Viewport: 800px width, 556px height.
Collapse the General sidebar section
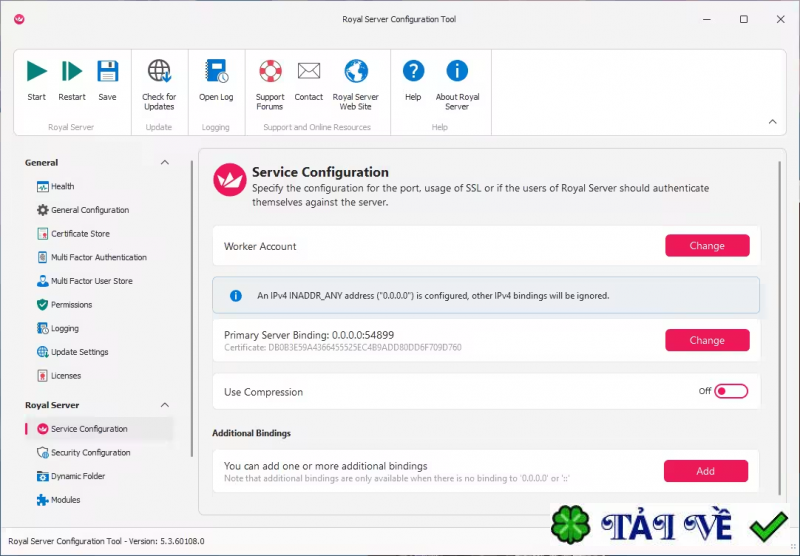pyautogui.click(x=165, y=163)
